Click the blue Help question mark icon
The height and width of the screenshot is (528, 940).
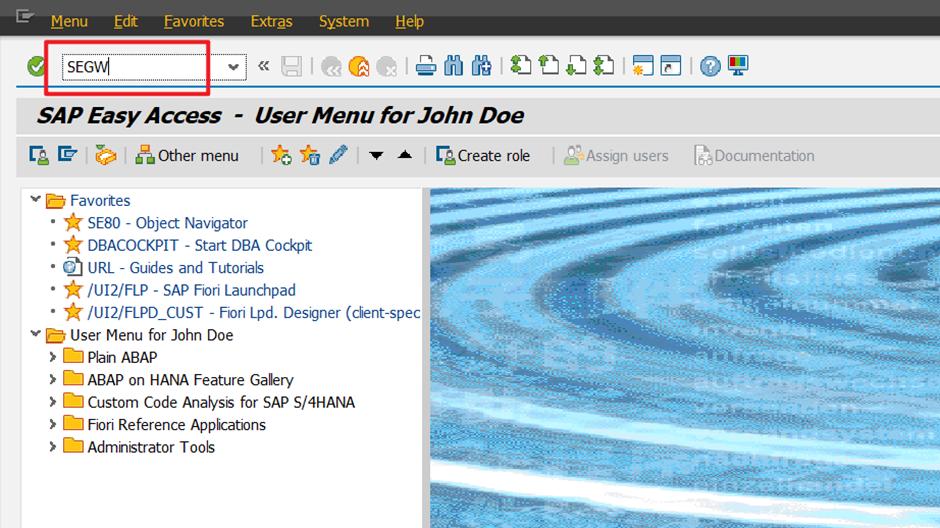(710, 66)
